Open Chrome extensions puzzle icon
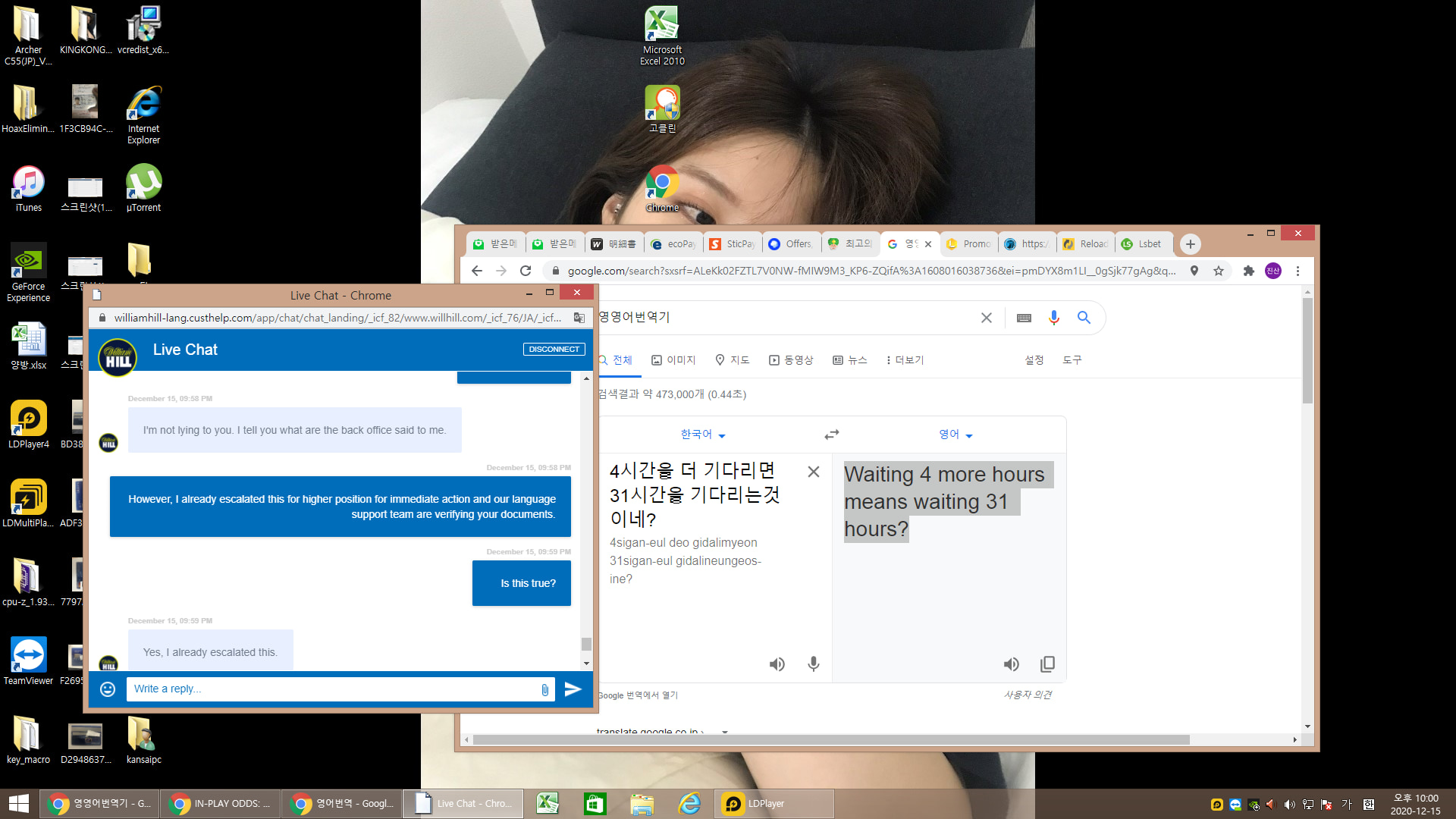 (1249, 271)
